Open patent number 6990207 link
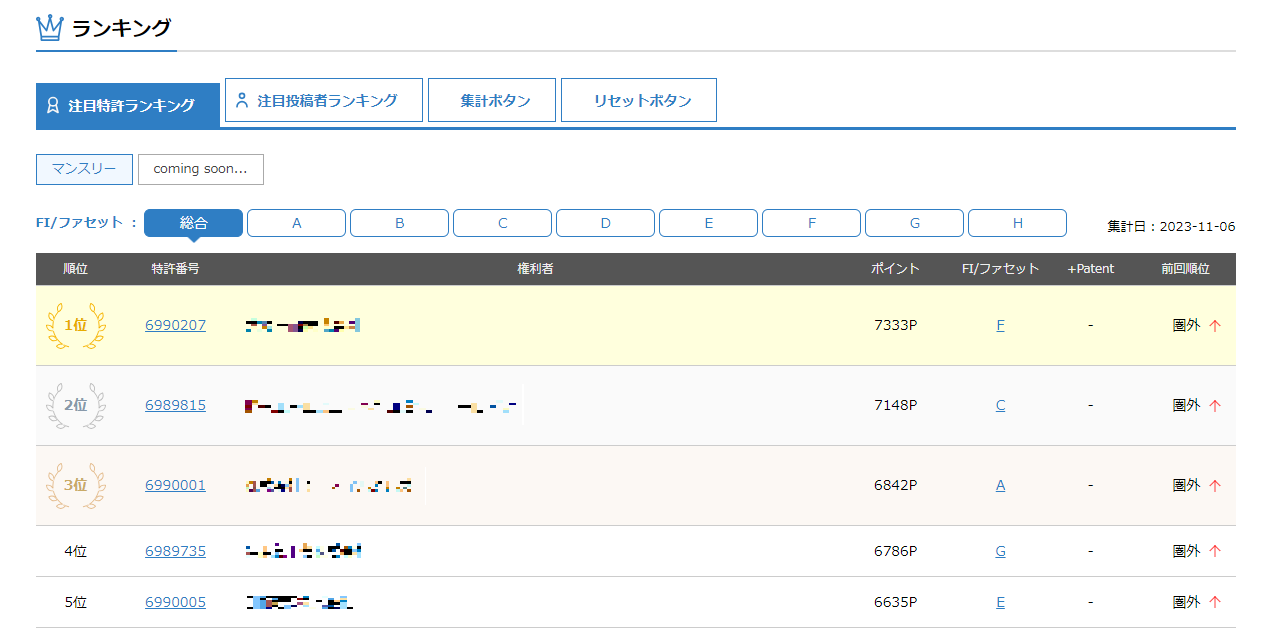1275x629 pixels. [x=175, y=325]
